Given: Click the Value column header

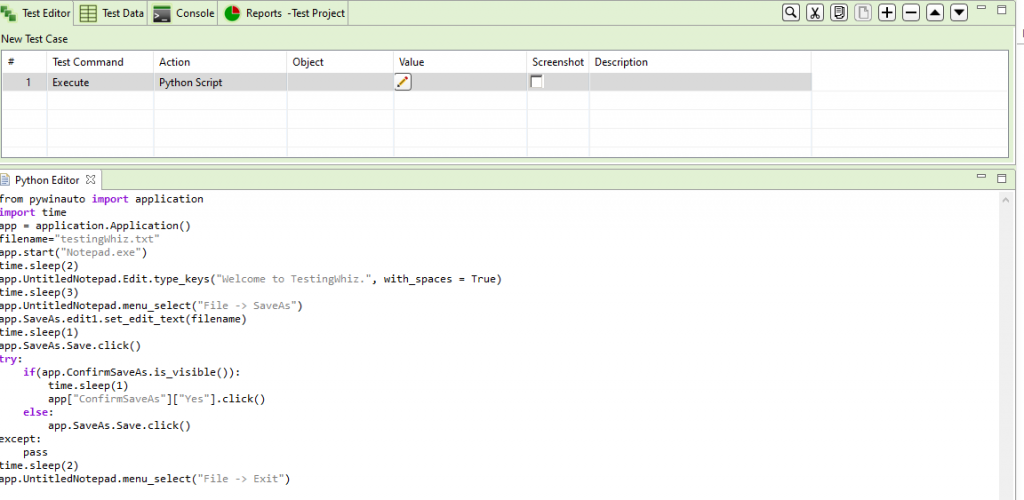Looking at the screenshot, I should 460,62.
